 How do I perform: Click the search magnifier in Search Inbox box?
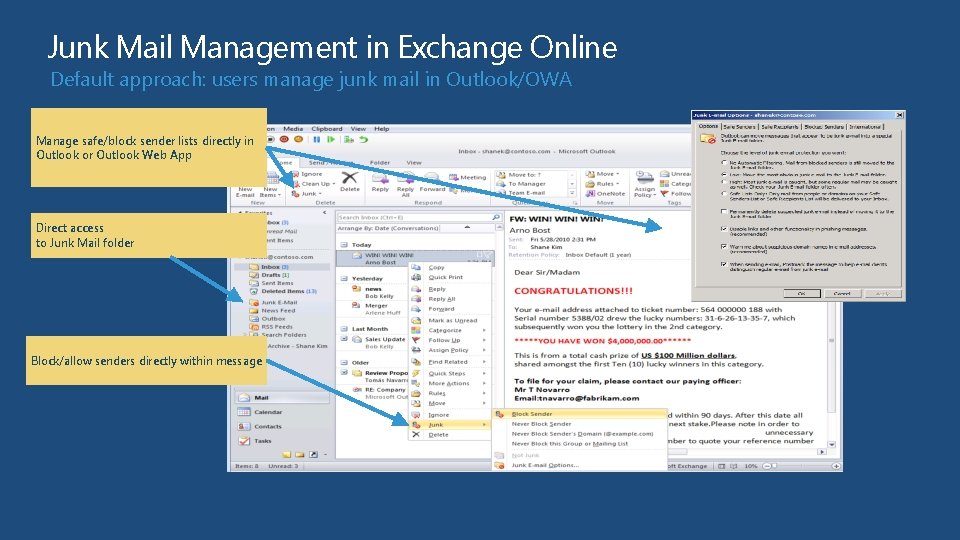(495, 217)
